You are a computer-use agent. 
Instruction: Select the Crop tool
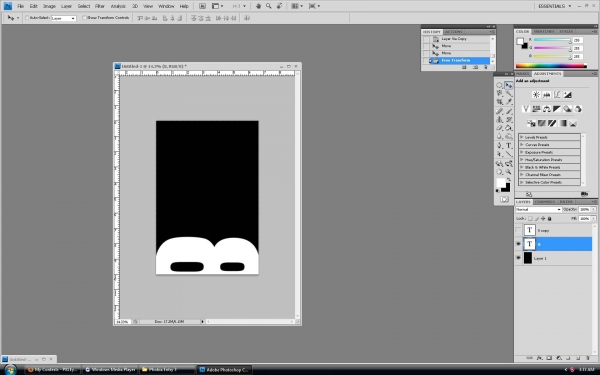(x=499, y=102)
